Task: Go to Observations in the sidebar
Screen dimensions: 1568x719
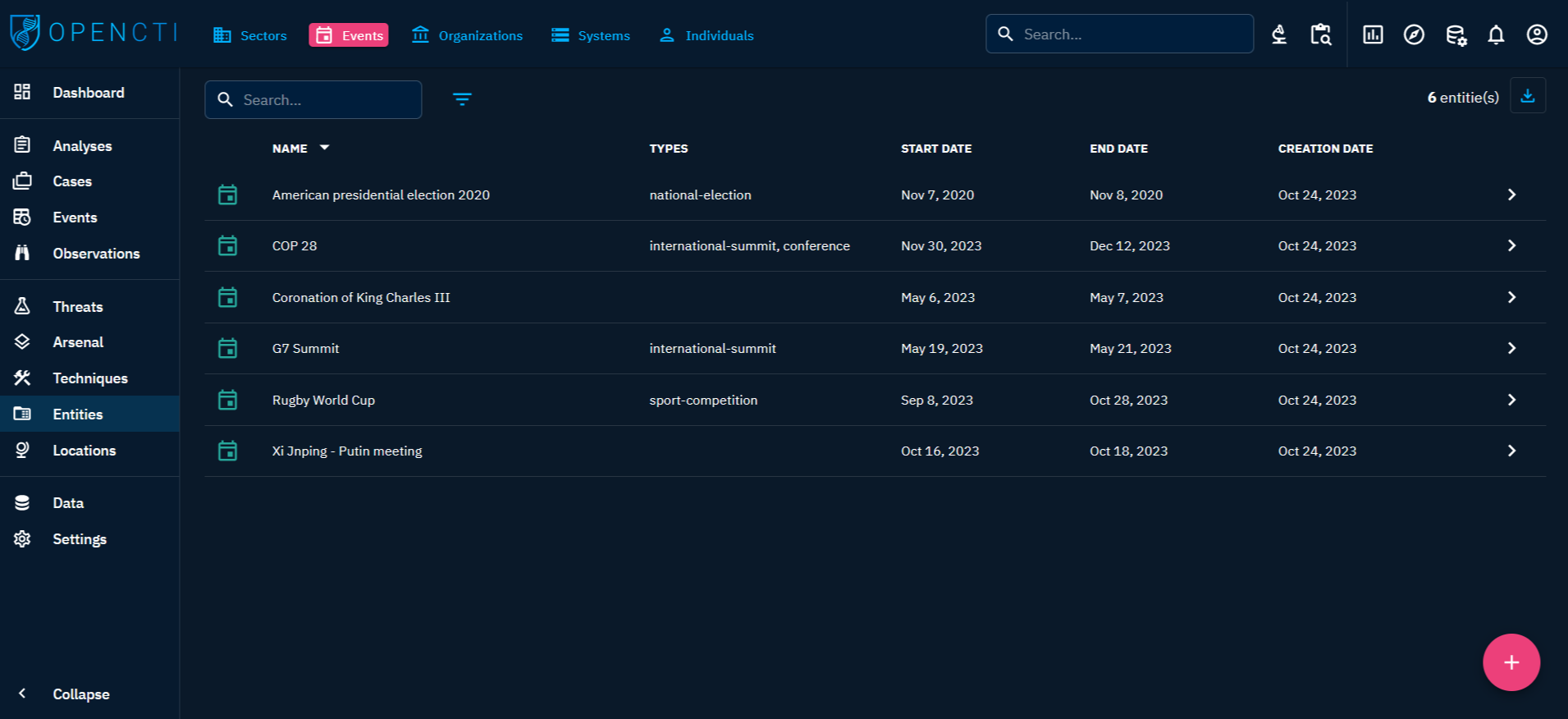Action: (x=96, y=254)
